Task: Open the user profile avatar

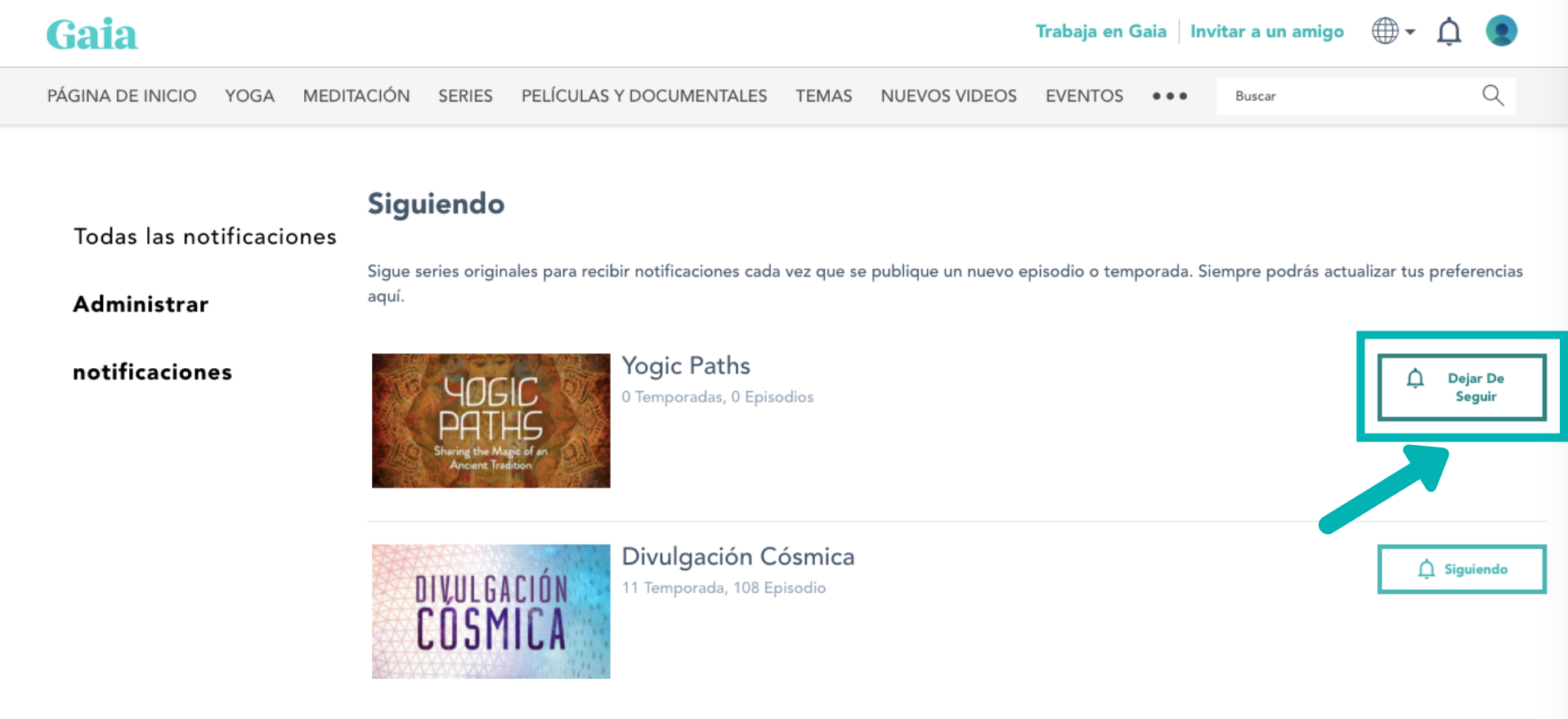Action: (1501, 31)
